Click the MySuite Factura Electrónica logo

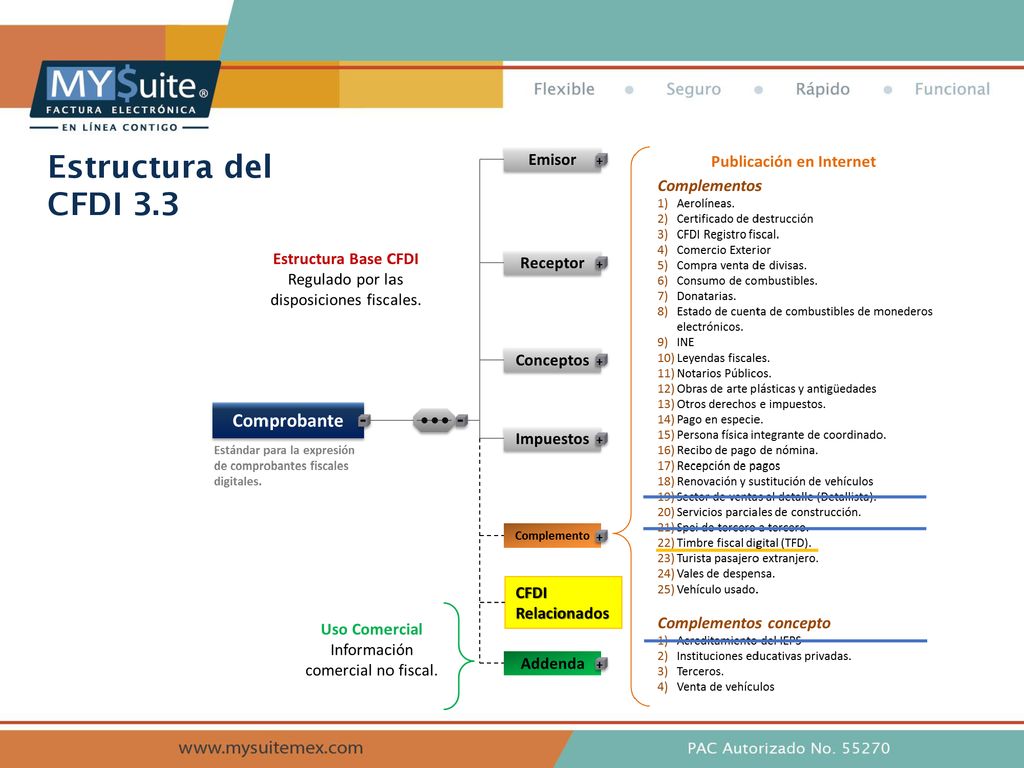pyautogui.click(x=123, y=97)
